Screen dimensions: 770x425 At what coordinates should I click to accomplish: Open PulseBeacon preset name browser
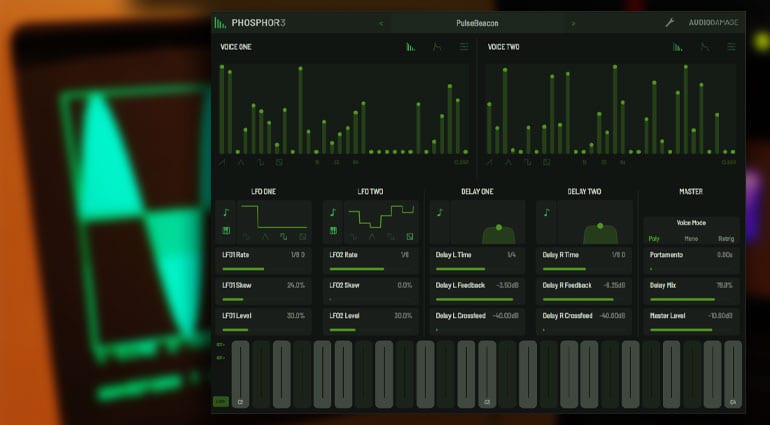pos(477,23)
